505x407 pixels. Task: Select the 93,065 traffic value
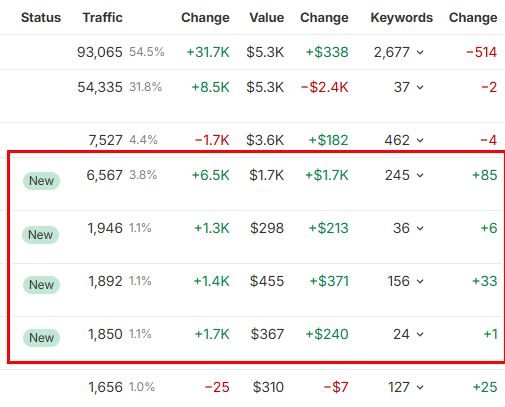coord(100,52)
